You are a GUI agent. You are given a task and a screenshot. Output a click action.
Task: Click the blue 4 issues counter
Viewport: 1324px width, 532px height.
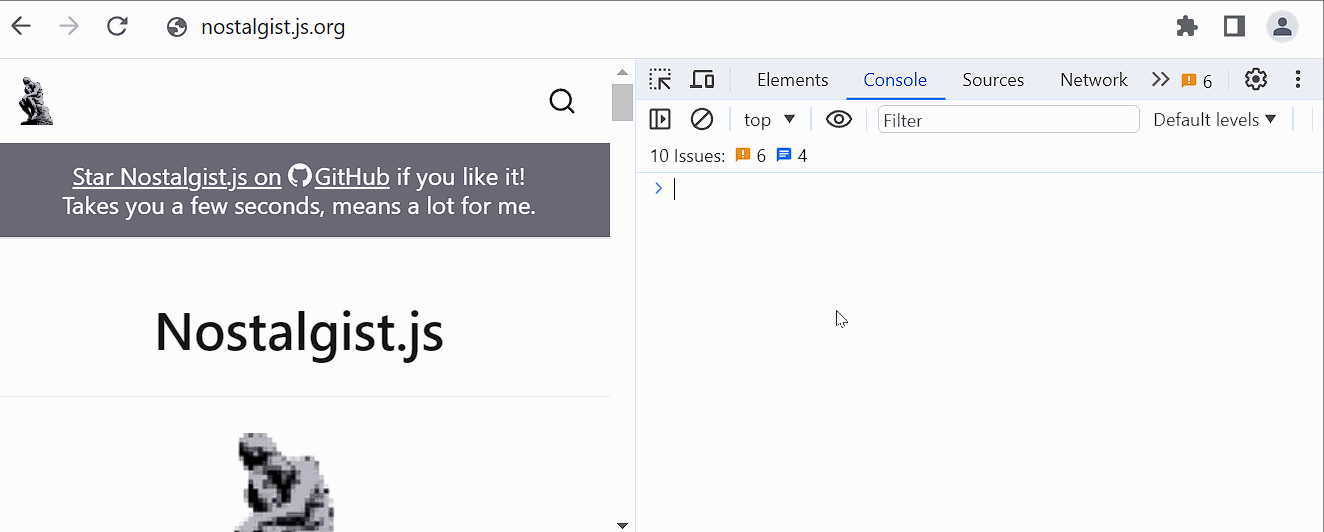791,156
